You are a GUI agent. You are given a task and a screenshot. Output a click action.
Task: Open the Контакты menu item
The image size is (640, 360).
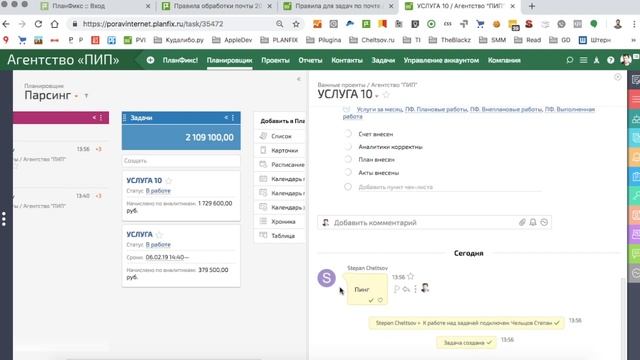click(347, 60)
